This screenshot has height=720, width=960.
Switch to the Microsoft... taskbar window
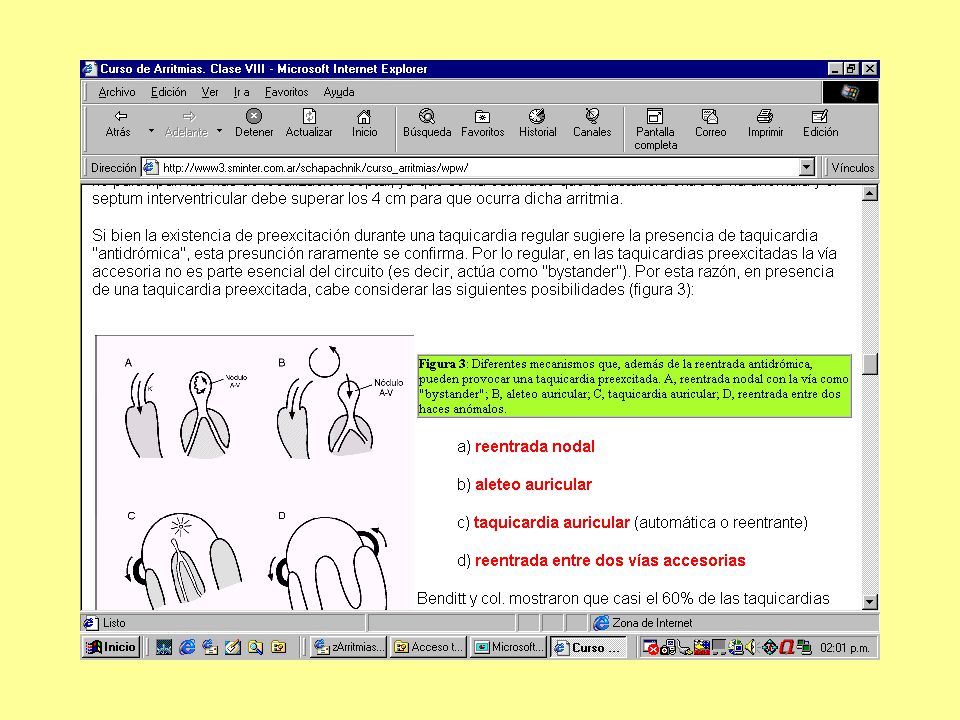coord(508,647)
